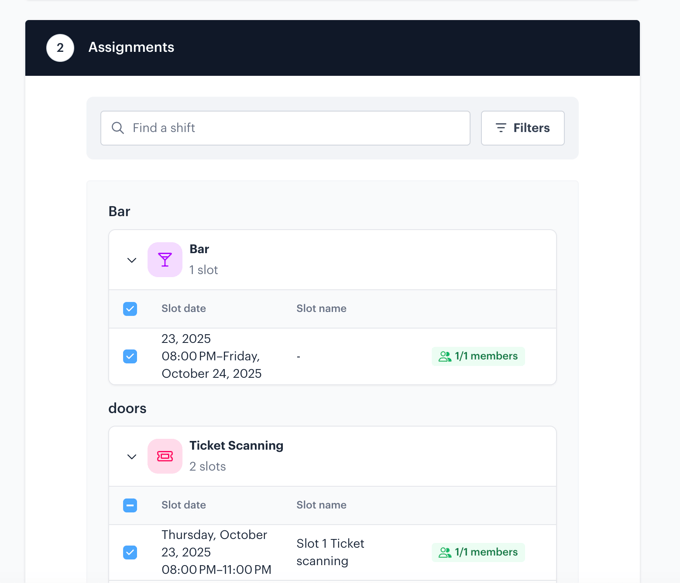
Task: Toggle the select-all checkbox in Bar table header
Action: click(x=130, y=309)
